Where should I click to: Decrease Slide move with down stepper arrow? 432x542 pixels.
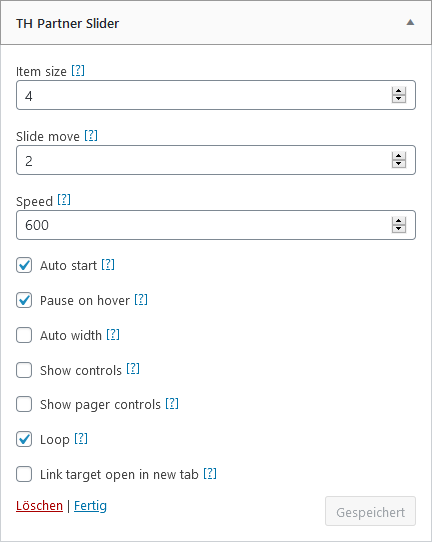pos(398,164)
